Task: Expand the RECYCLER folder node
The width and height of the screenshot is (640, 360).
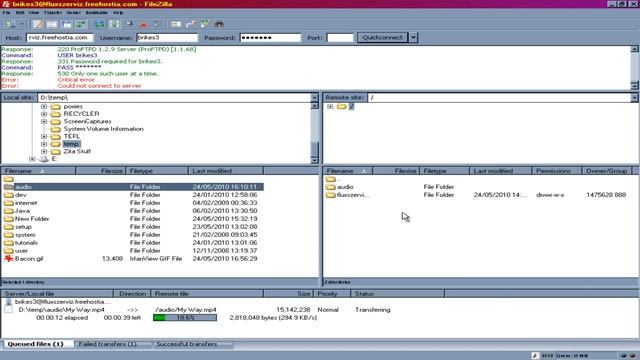Action: [44, 114]
